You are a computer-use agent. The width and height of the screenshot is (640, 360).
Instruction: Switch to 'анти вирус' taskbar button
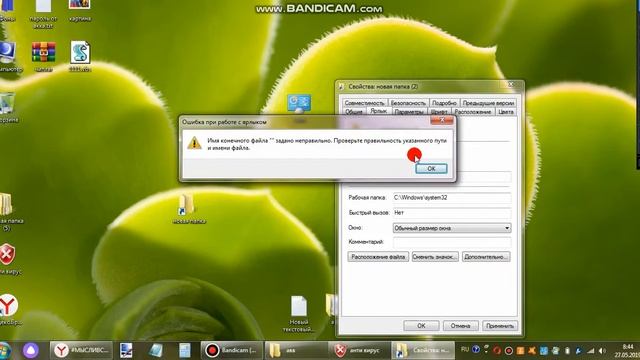[x=359, y=350]
